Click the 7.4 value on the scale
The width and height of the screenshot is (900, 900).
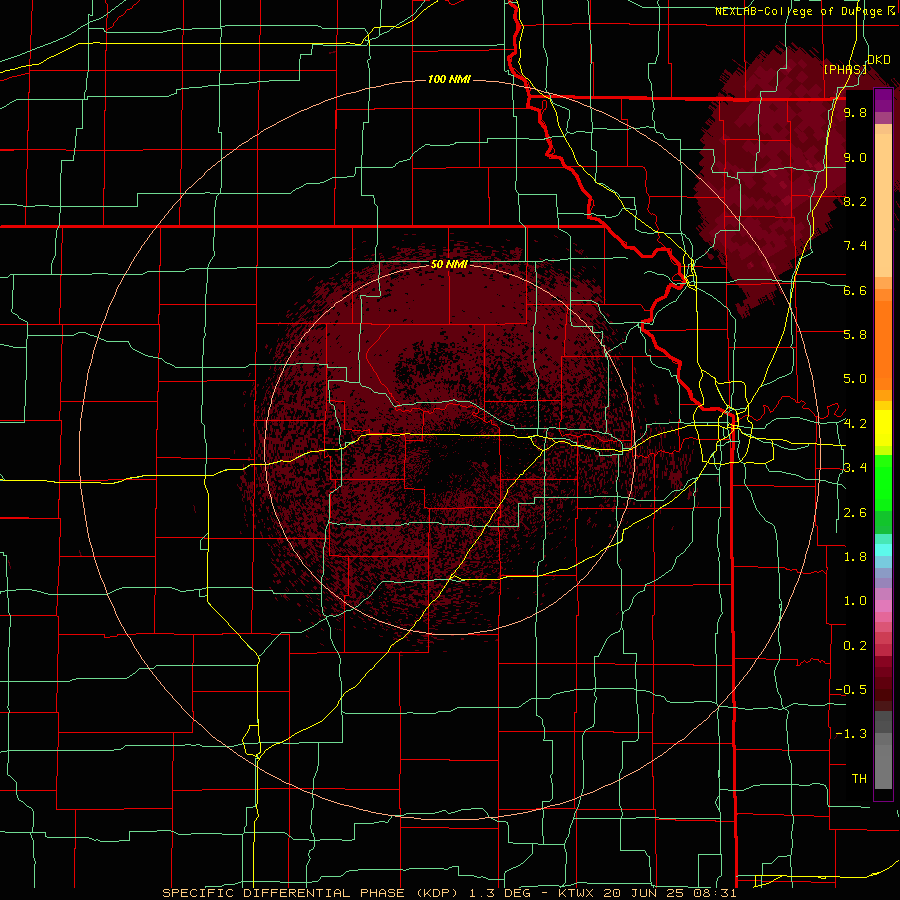[x=855, y=246]
